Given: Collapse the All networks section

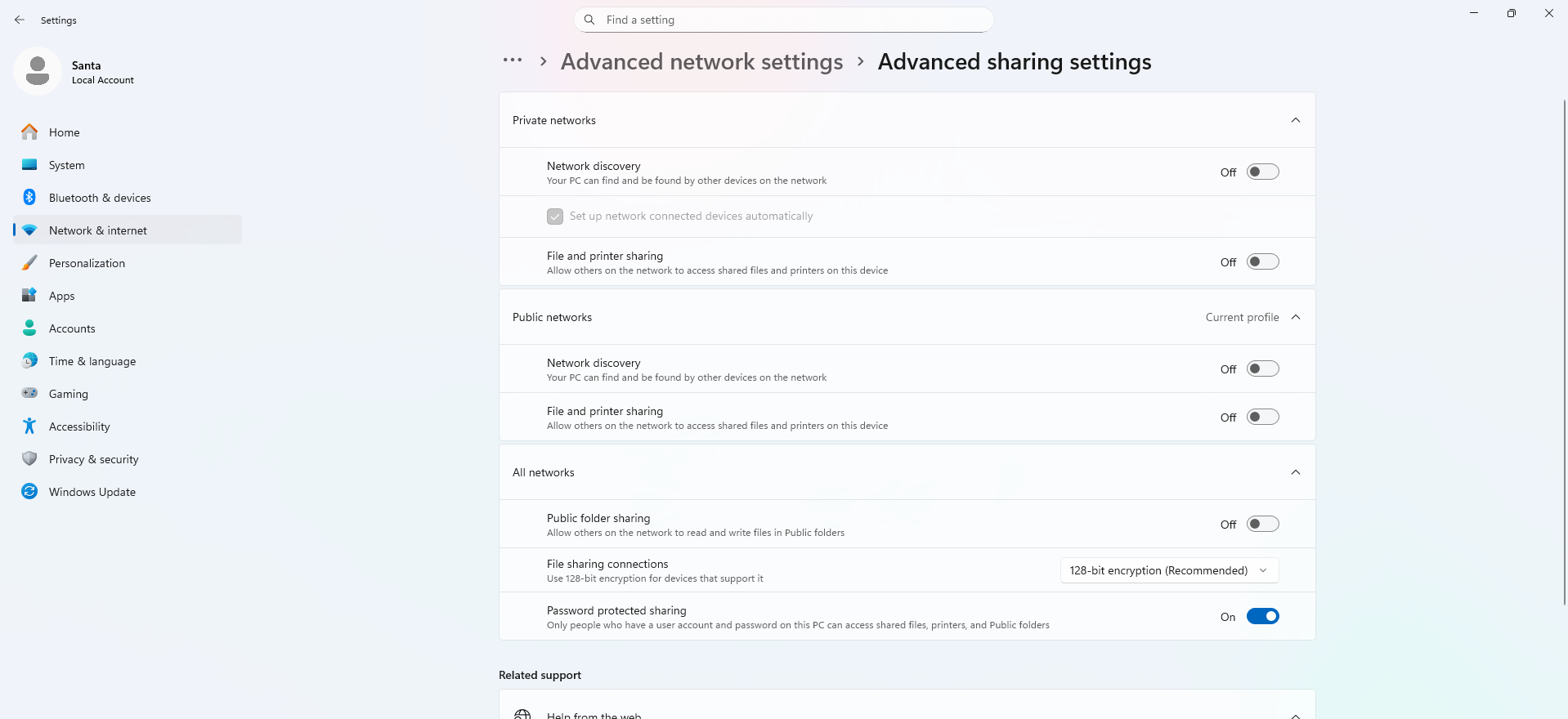Looking at the screenshot, I should click(x=1296, y=472).
